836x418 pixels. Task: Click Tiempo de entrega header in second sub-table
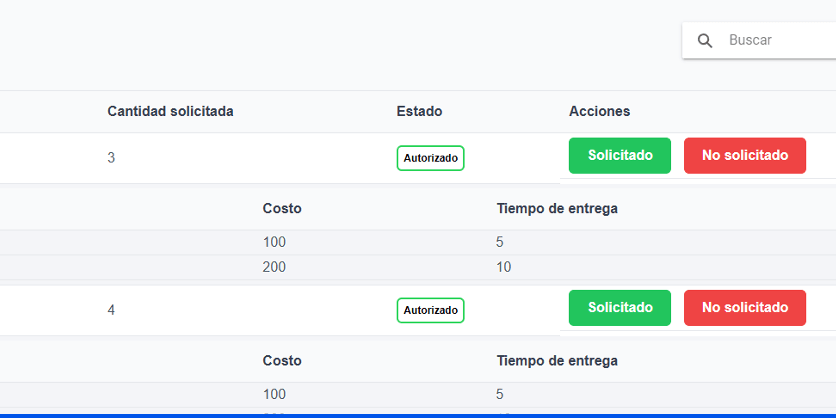(x=557, y=360)
